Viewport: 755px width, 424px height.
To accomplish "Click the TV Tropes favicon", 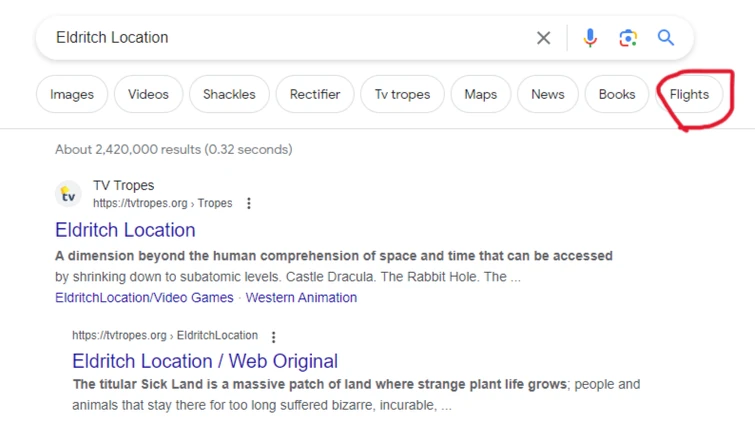I will tap(68, 194).
